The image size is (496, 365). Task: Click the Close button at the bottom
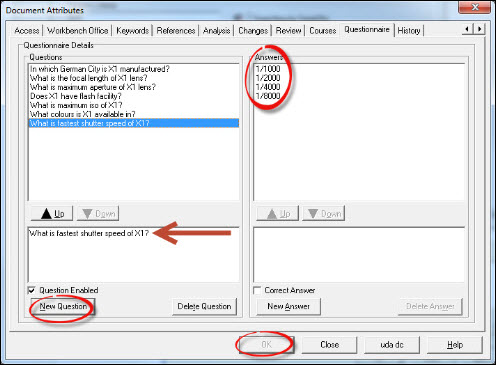329,345
